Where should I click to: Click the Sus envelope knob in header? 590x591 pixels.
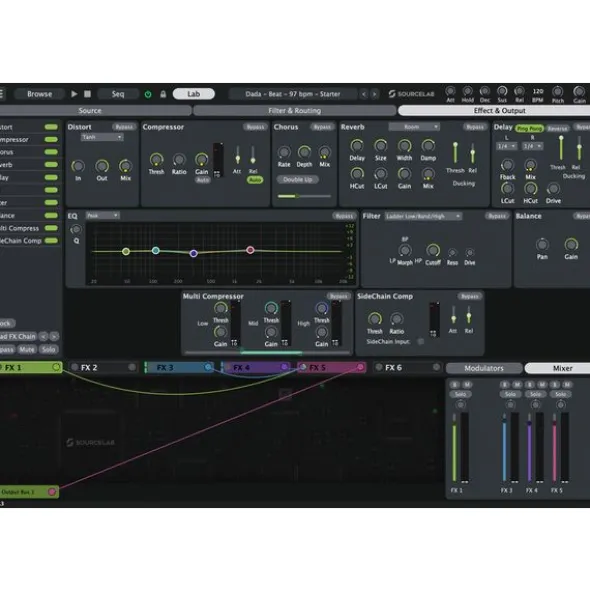(502, 91)
